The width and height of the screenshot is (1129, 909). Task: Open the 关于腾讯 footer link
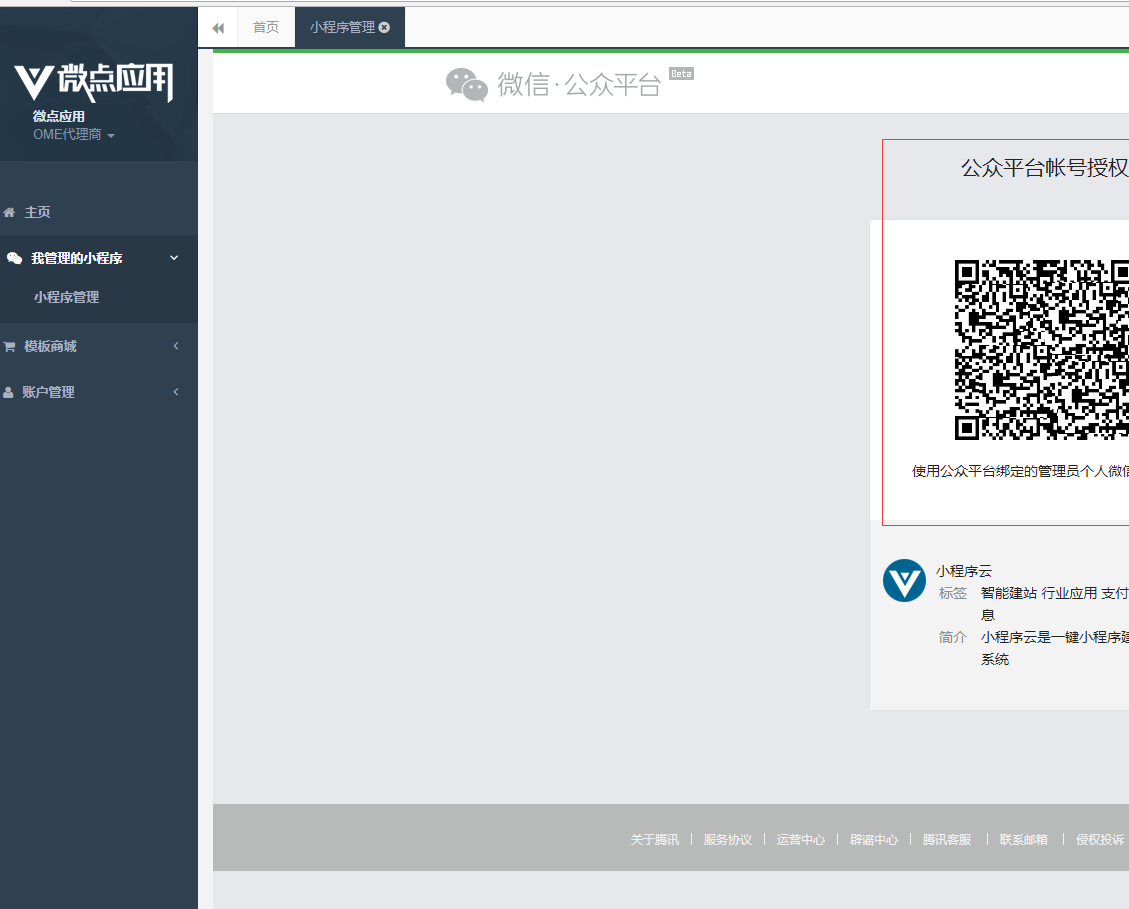point(654,840)
